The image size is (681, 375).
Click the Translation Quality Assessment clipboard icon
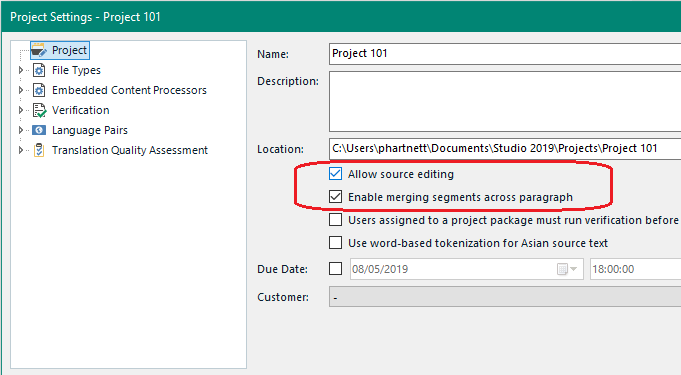click(x=39, y=150)
